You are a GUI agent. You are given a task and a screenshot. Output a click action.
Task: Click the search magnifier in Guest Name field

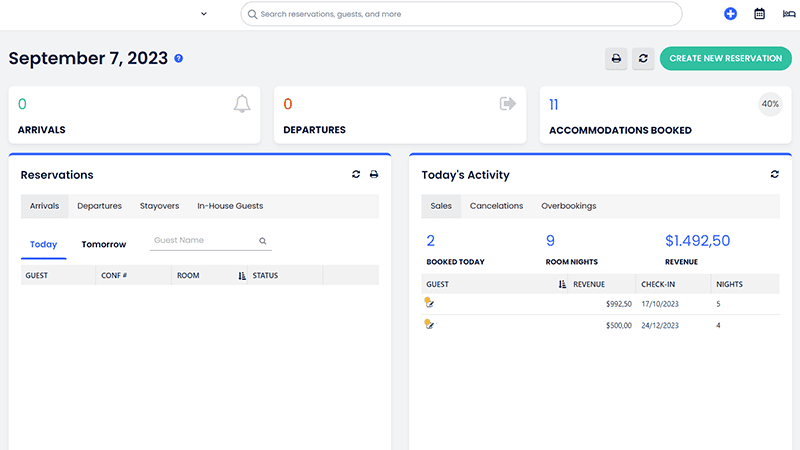[263, 241]
